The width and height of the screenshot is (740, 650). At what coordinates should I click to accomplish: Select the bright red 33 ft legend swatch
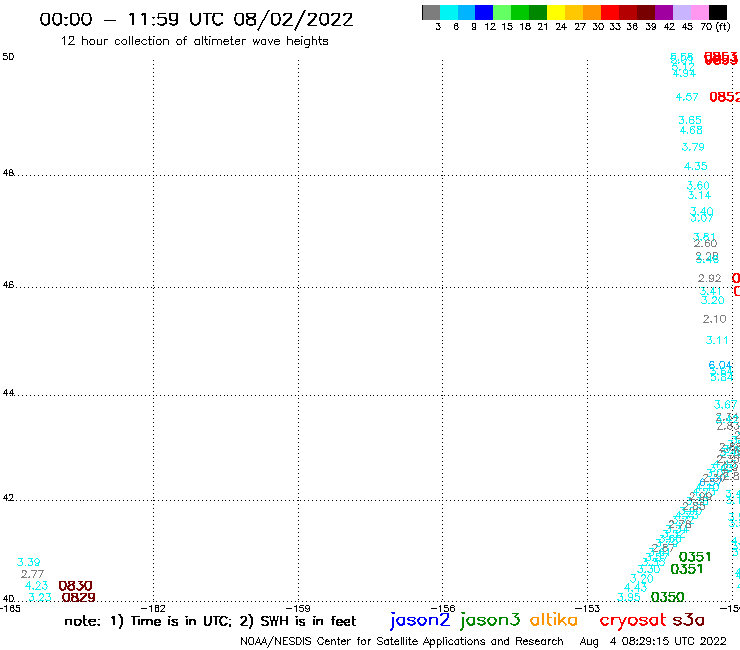pyautogui.click(x=610, y=12)
